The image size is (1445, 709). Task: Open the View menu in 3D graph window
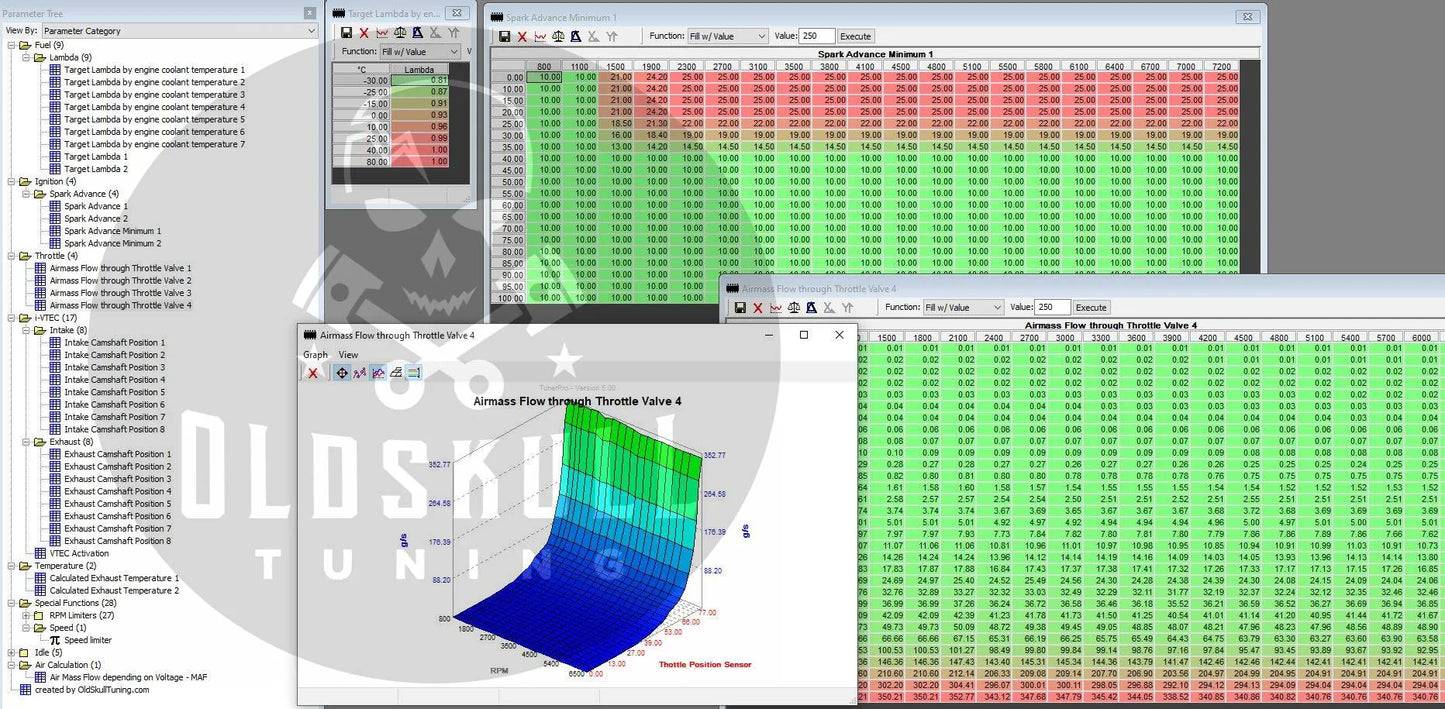pos(348,355)
